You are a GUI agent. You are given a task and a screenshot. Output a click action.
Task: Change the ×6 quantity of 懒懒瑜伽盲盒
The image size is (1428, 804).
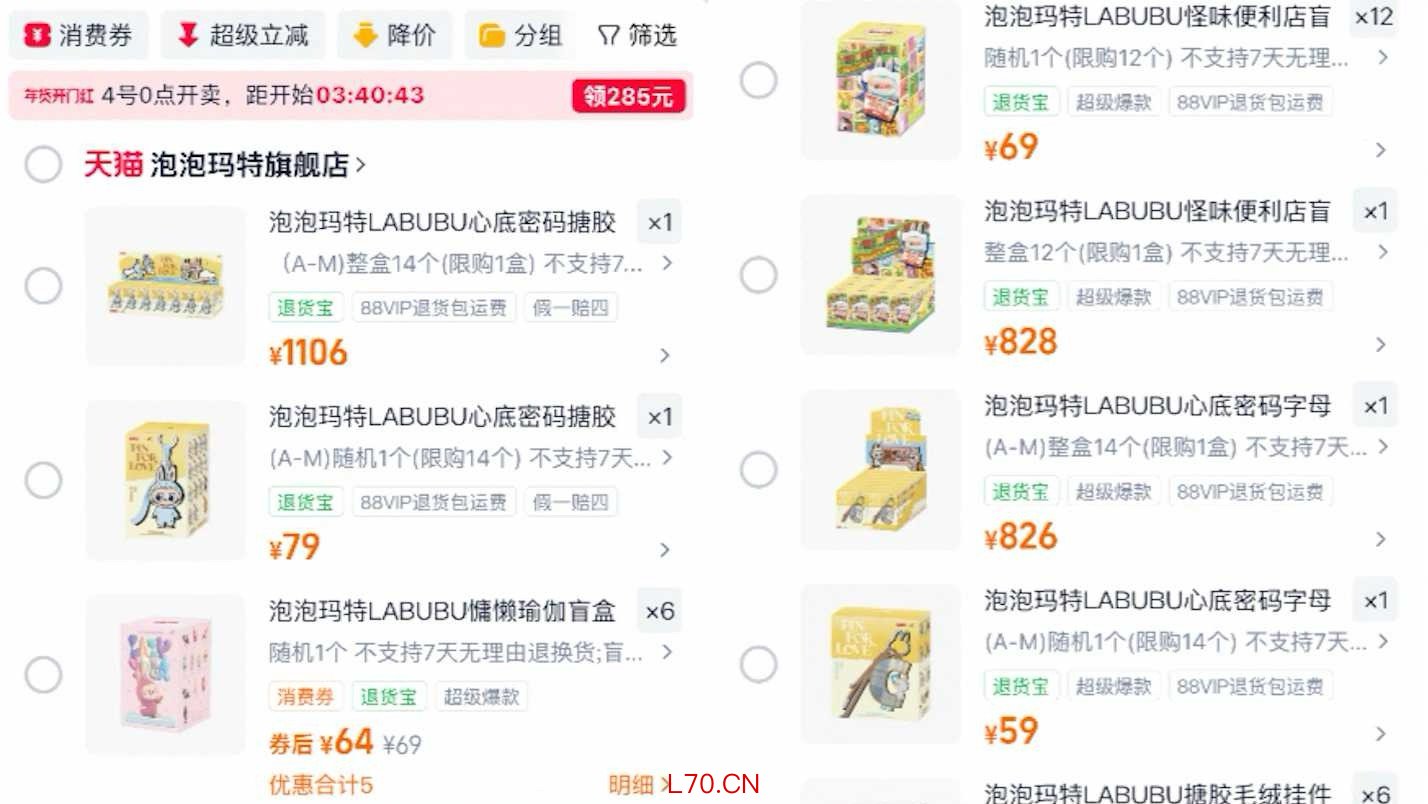(660, 611)
